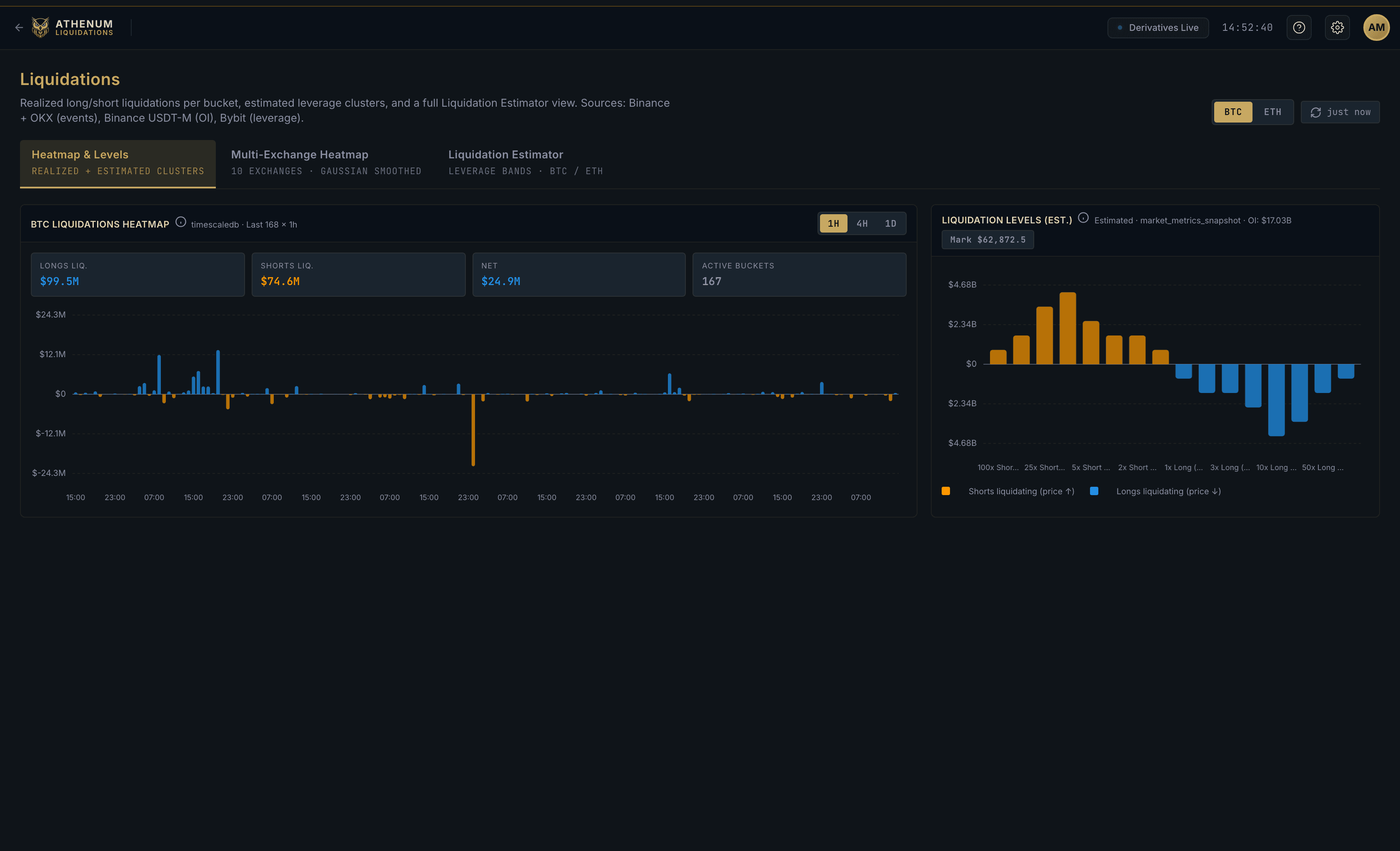Click the Liquidations page heading
Viewport: 1400px width, 851px height.
tap(70, 79)
